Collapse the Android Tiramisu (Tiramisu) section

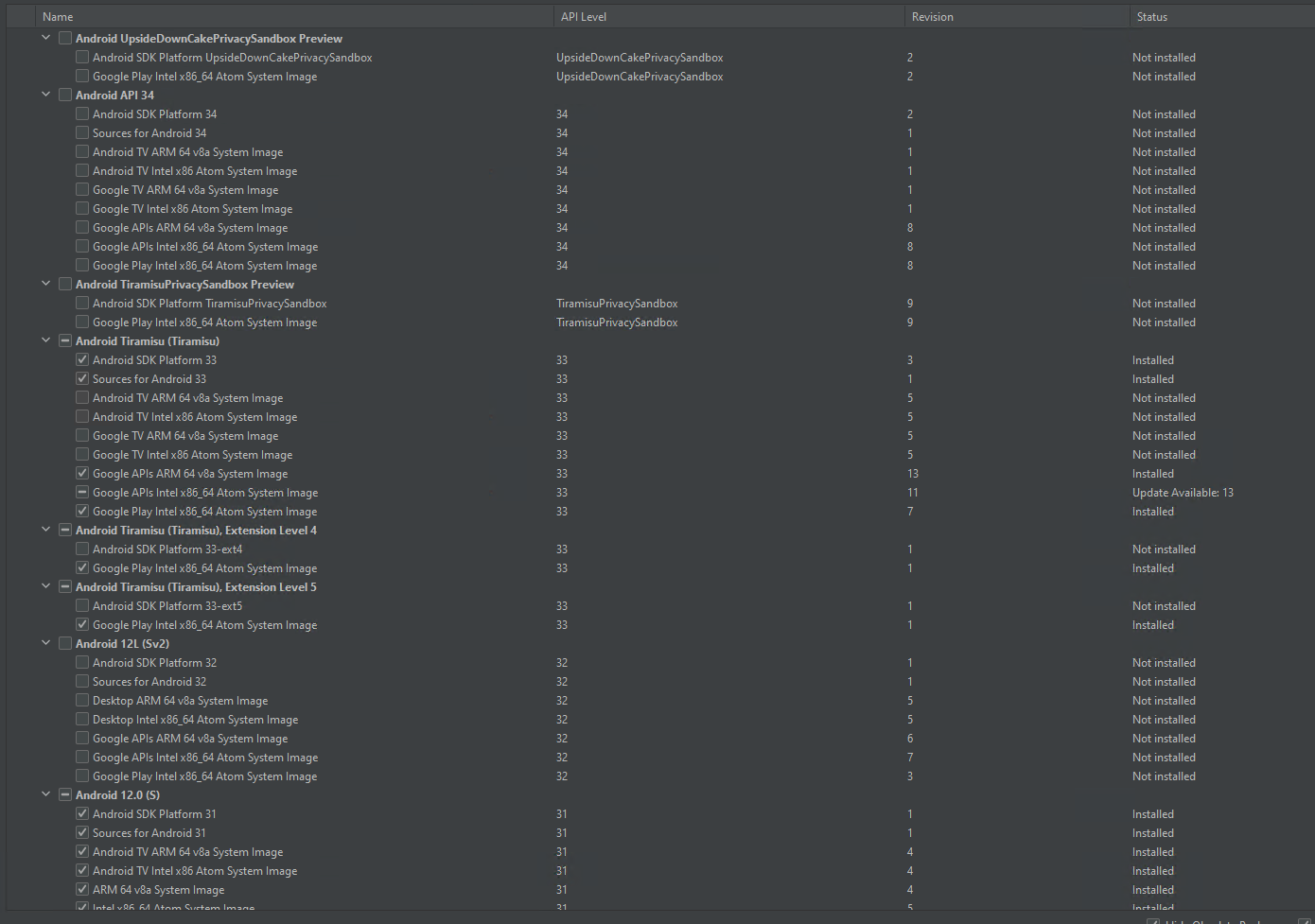pos(45,340)
